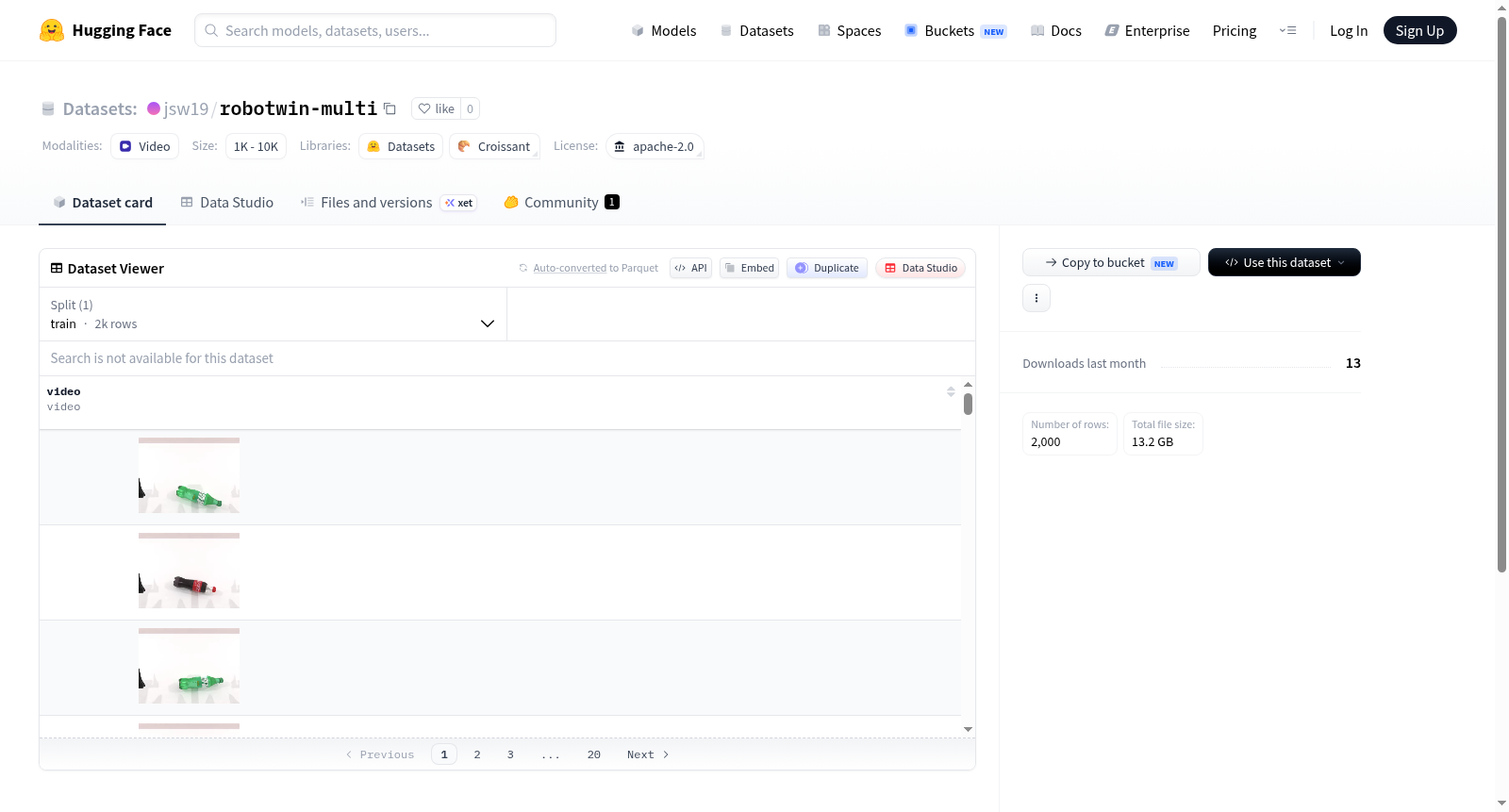Open the Datasets library tag
Image resolution: width=1509 pixels, height=812 pixels.
coord(401,146)
